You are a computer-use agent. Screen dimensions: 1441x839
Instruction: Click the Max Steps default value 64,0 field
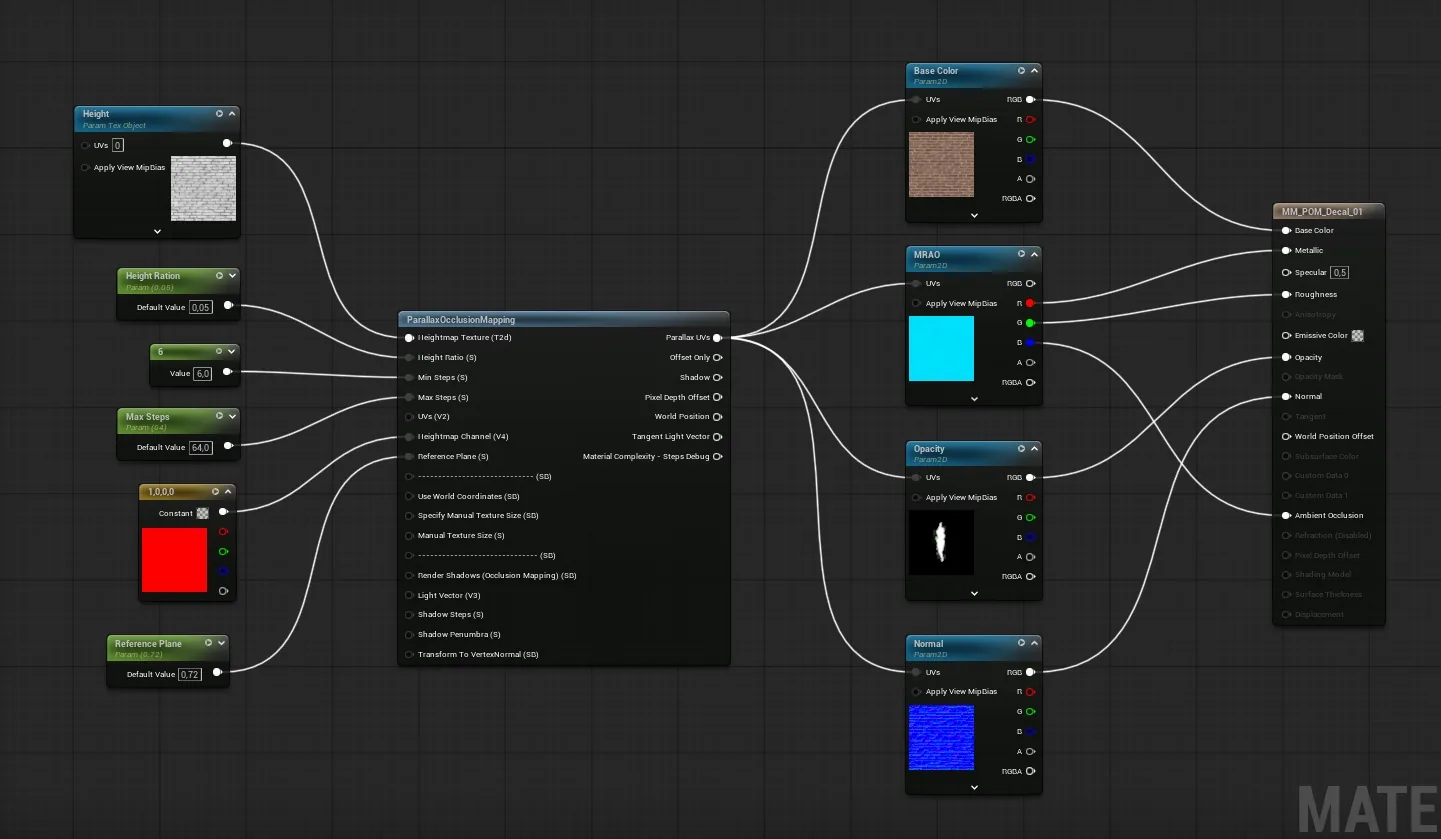201,447
